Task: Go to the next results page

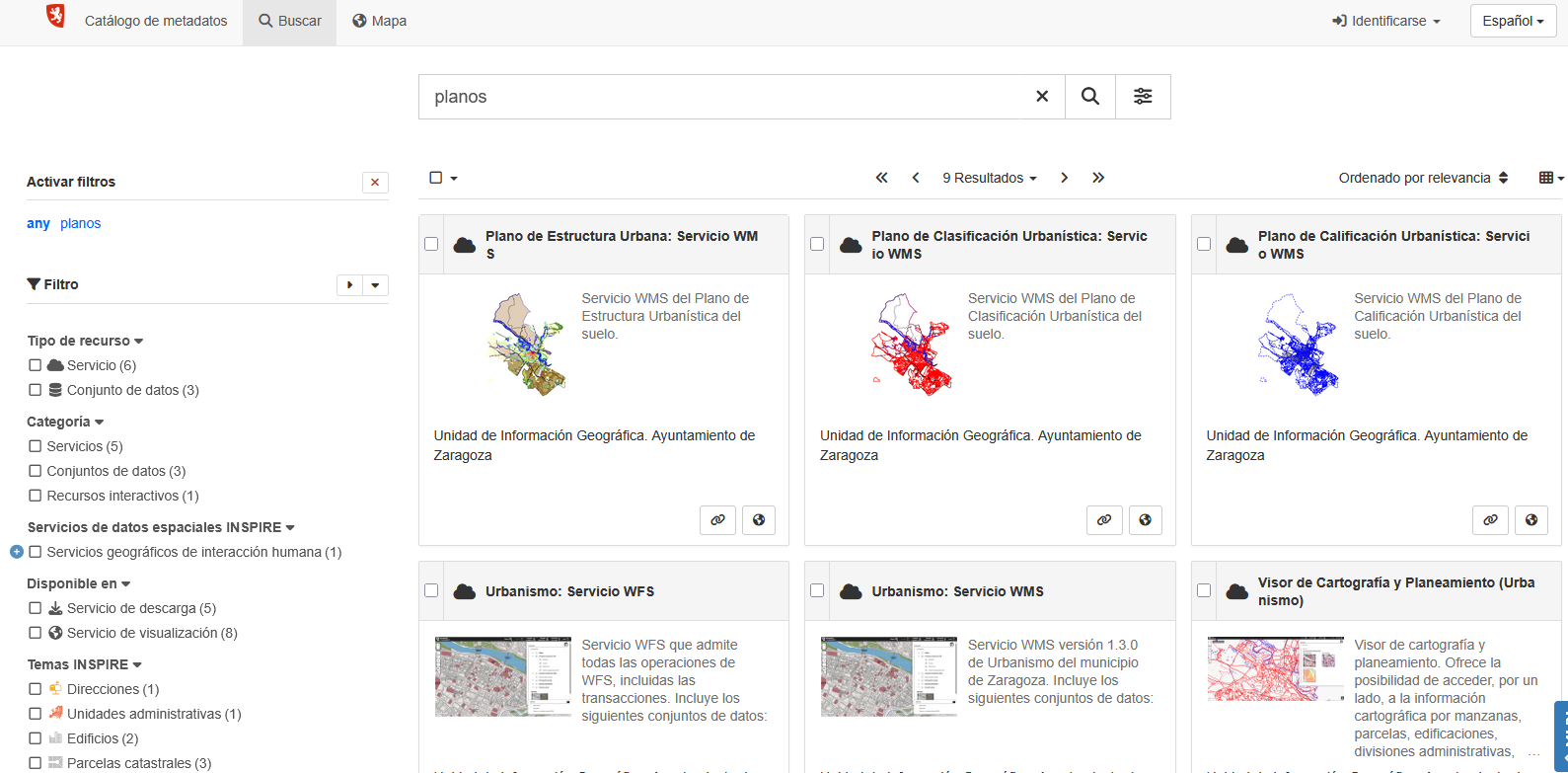Action: (1064, 178)
